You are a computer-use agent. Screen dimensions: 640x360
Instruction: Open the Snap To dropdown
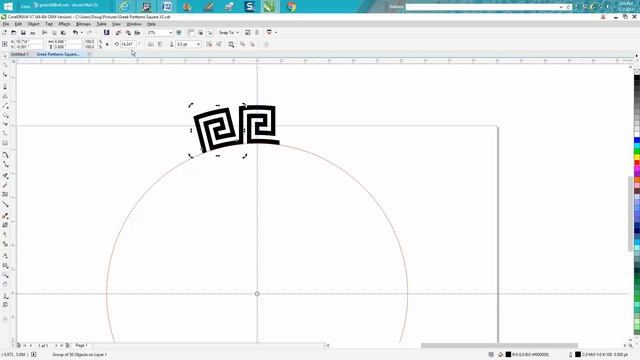[228, 33]
